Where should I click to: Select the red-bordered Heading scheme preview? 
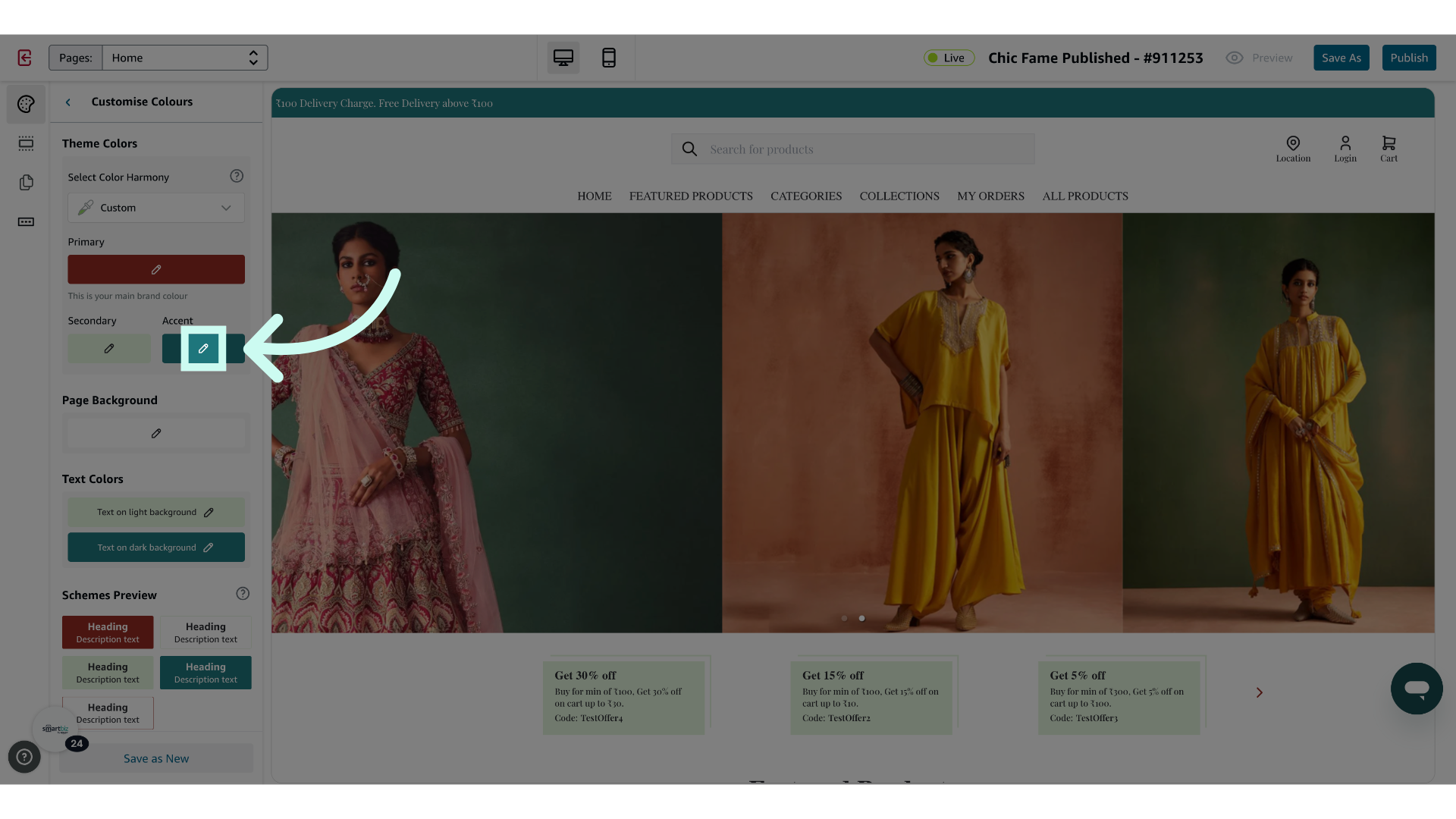[x=108, y=713]
